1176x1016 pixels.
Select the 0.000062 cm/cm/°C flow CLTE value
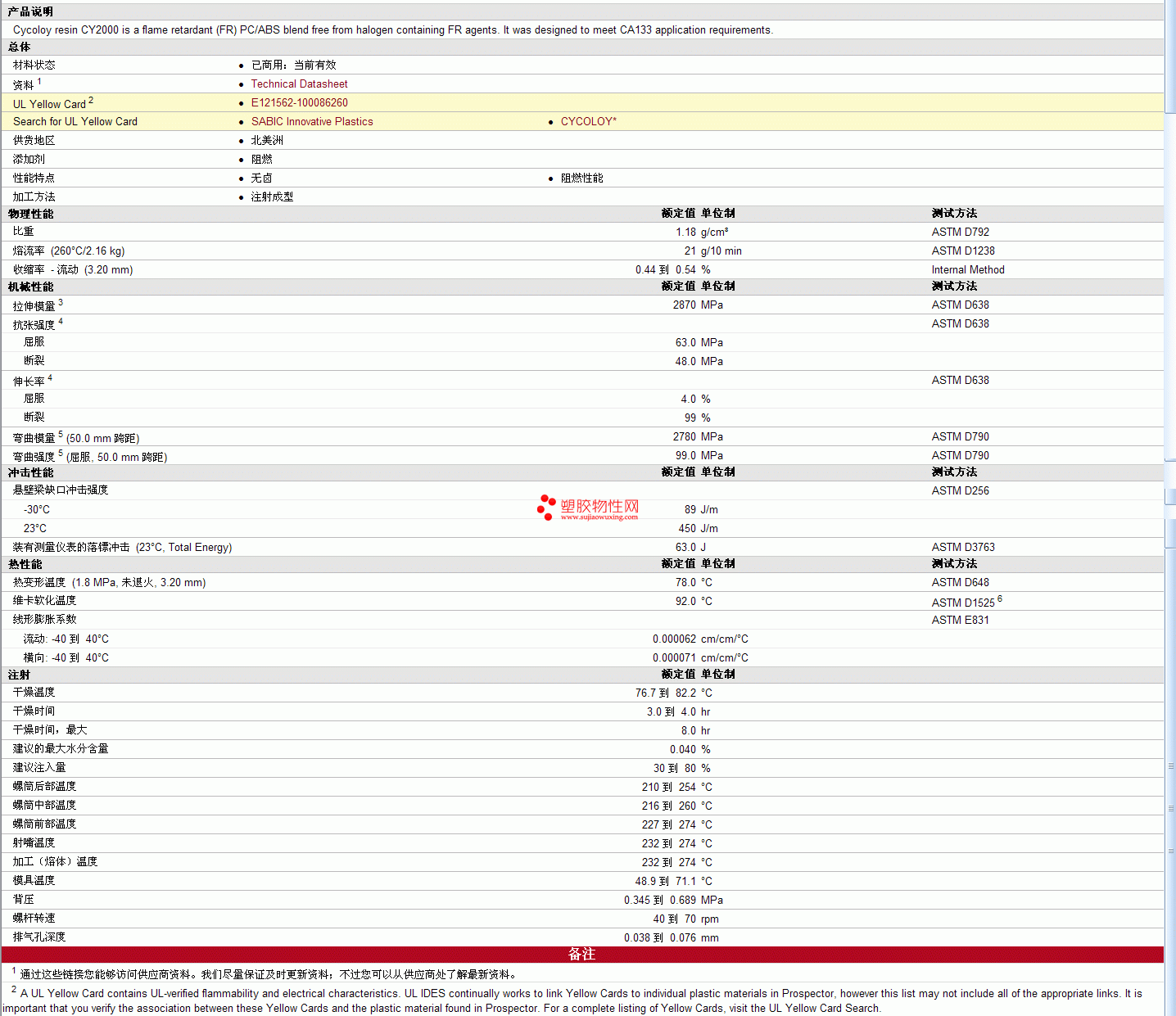pyautogui.click(x=700, y=639)
